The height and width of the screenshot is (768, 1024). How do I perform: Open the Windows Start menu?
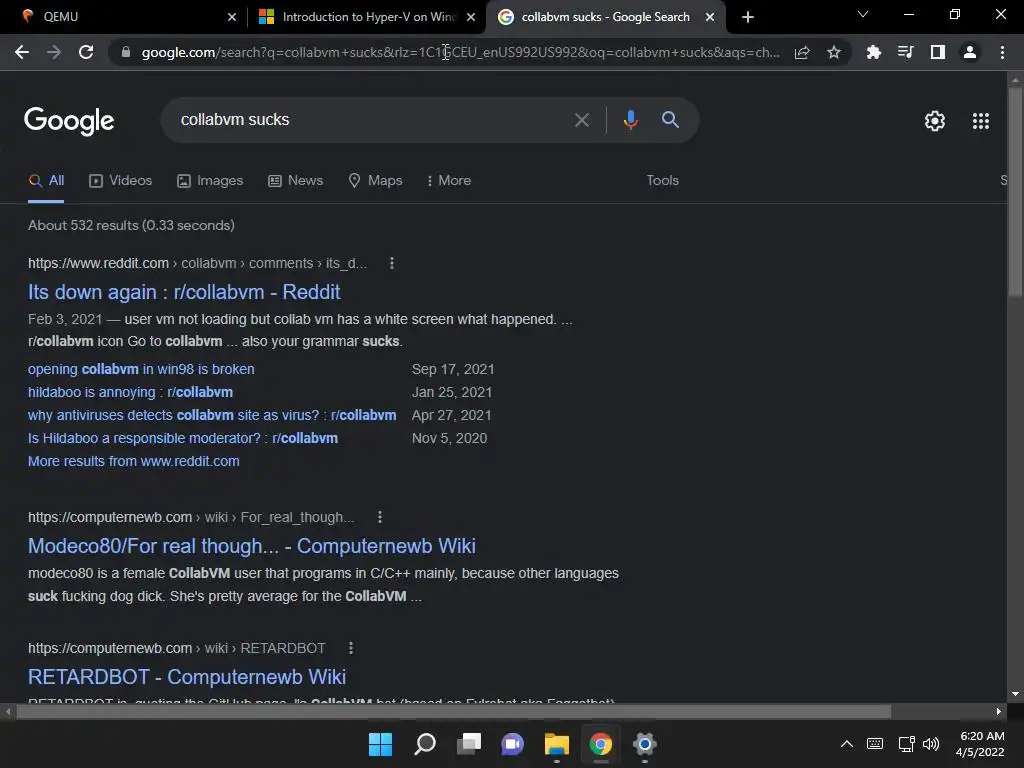coord(380,744)
